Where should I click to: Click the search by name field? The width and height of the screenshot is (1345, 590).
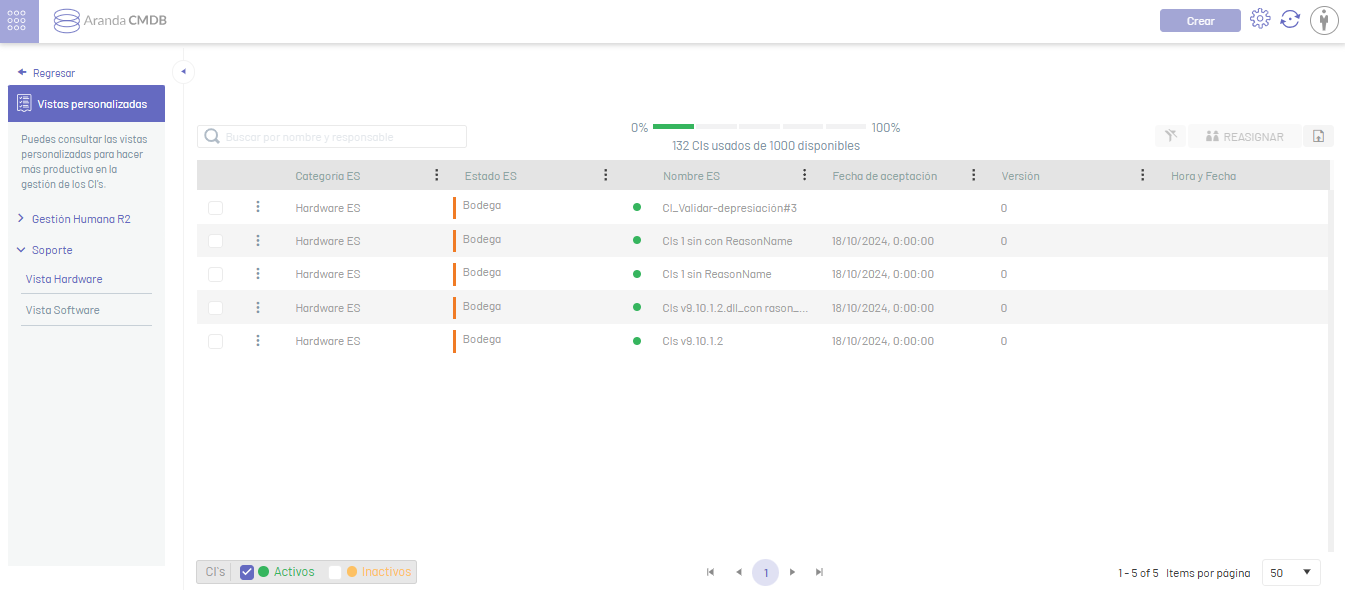[x=340, y=137]
